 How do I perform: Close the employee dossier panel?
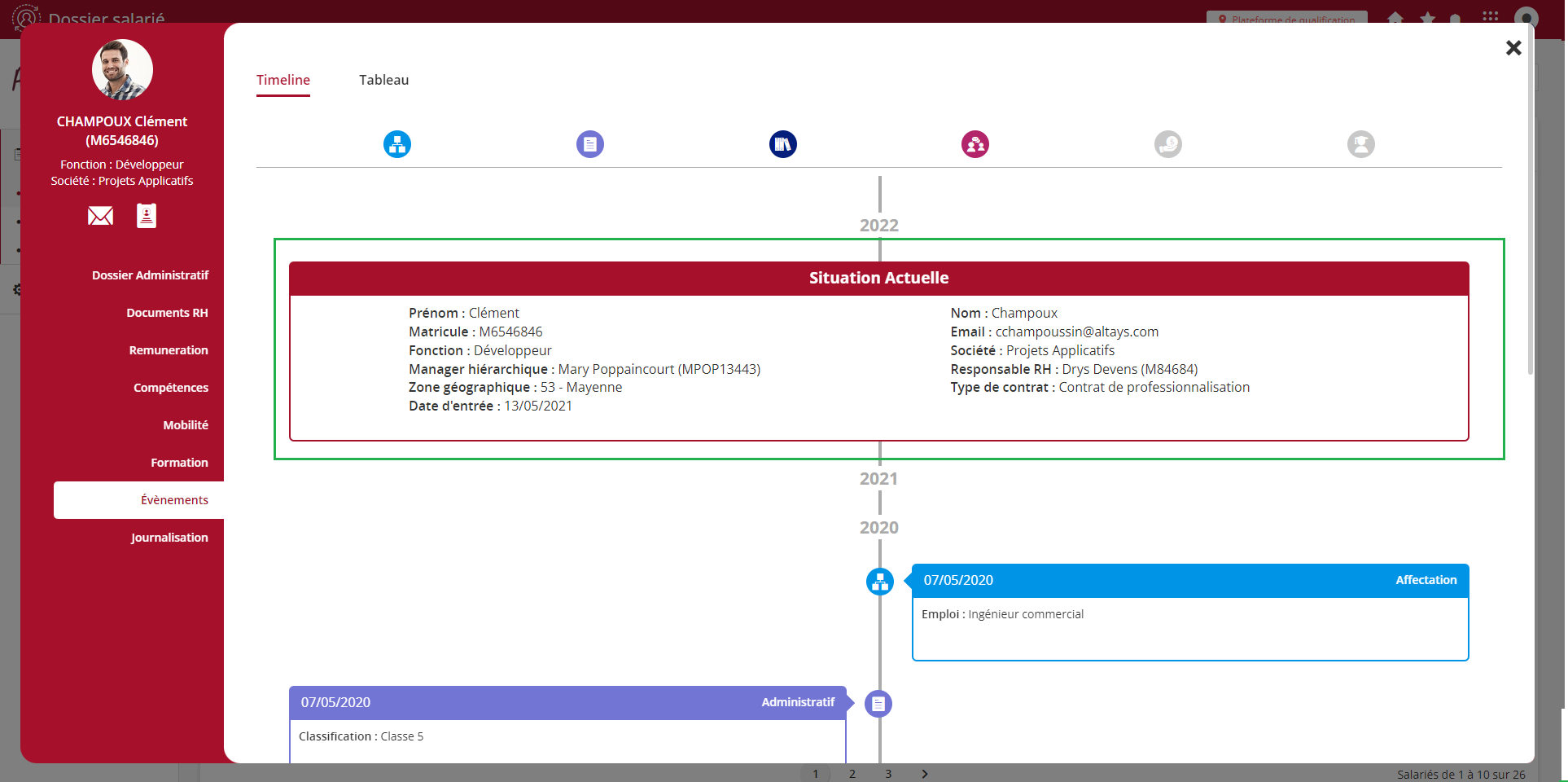tap(1513, 48)
